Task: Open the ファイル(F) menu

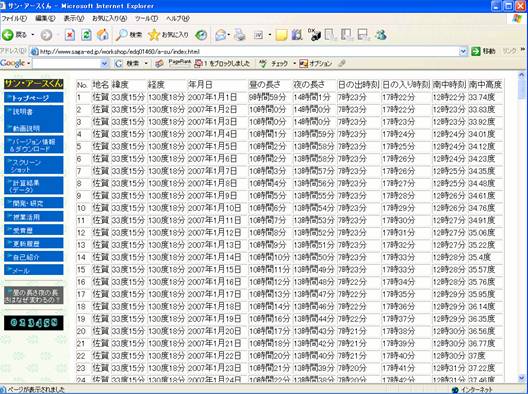Action: 14,19
